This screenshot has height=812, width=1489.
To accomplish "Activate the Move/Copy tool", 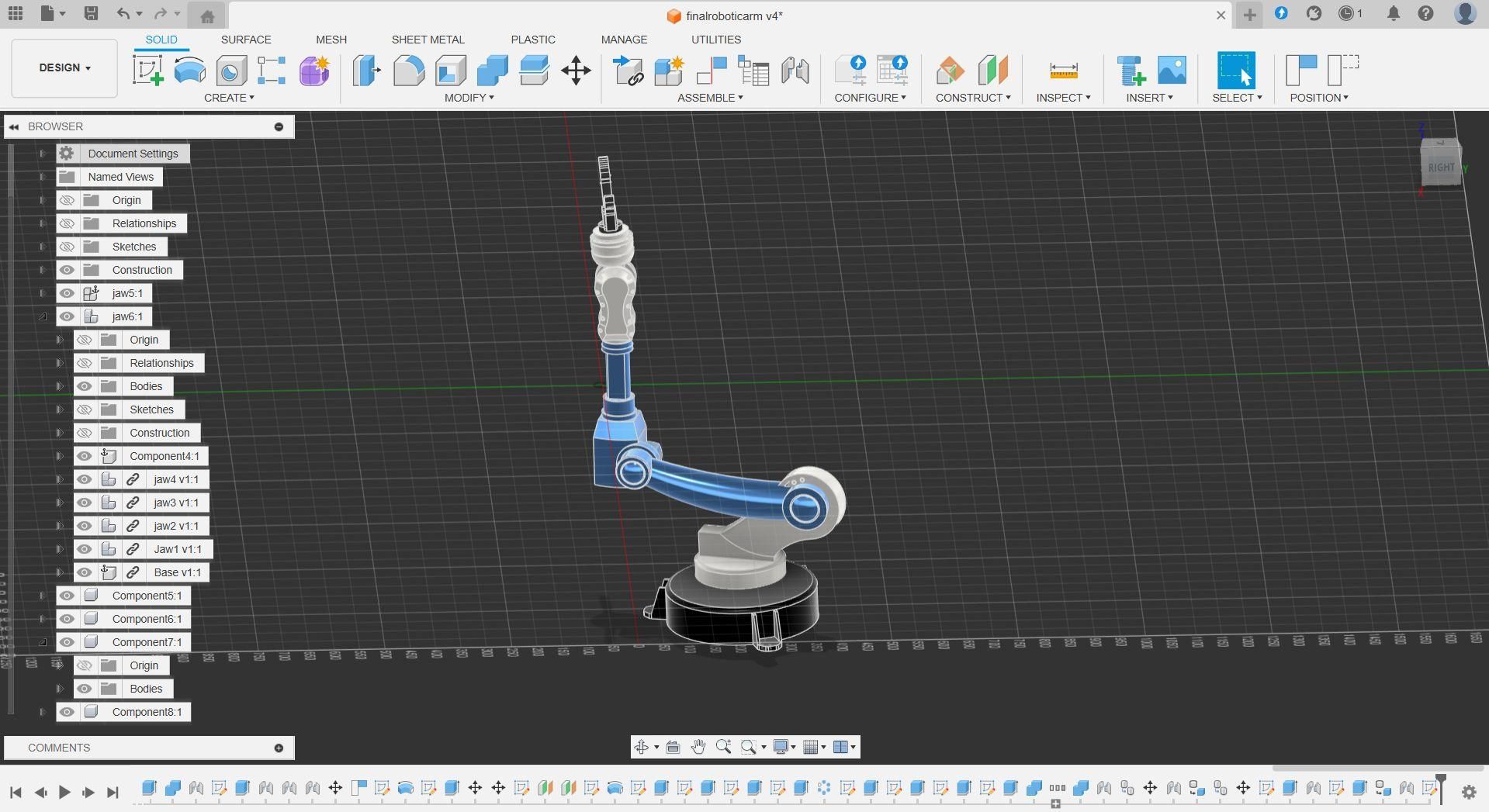I will [x=577, y=71].
